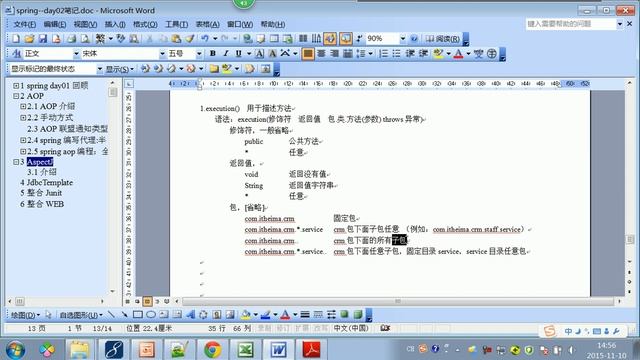Open the Windows Start menu
Screen dimensions: 640x360
(15, 350)
